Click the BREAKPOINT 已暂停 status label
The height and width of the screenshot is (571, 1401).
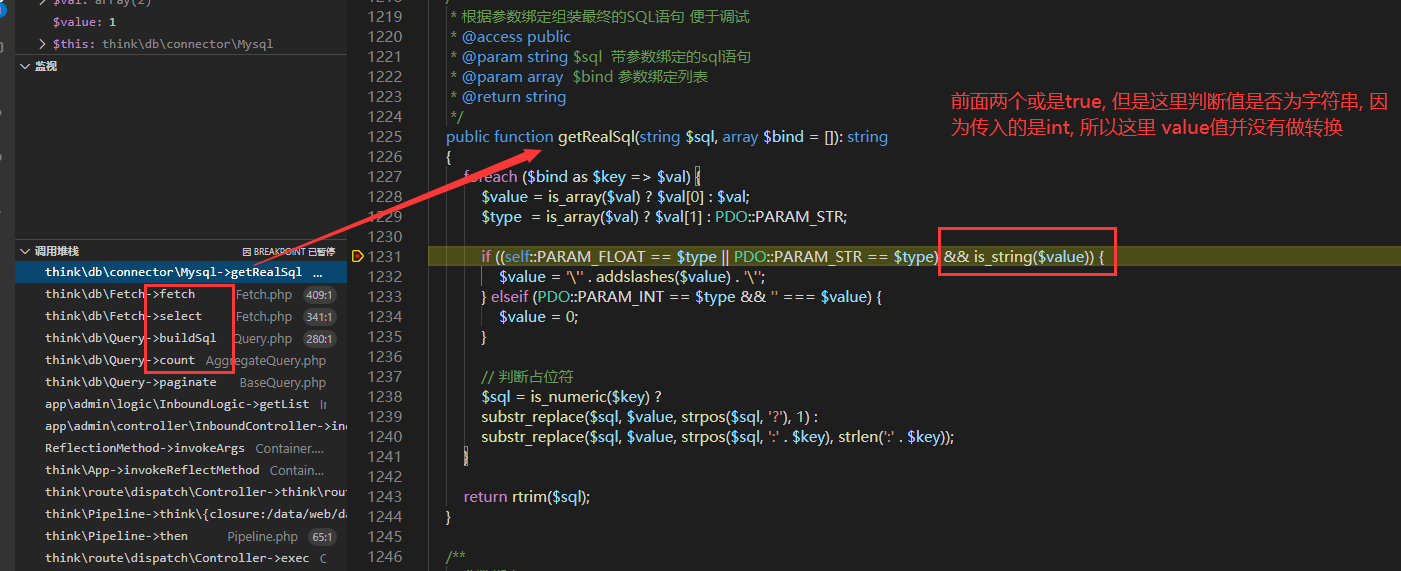[x=288, y=252]
